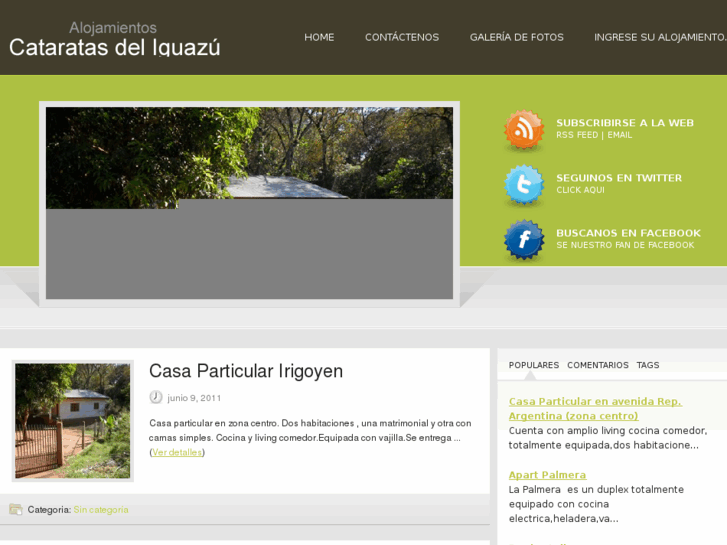The height and width of the screenshot is (545, 727).
Task: Open Casa Particular en avenida Rep. Argentina link
Action: pyautogui.click(x=595, y=409)
